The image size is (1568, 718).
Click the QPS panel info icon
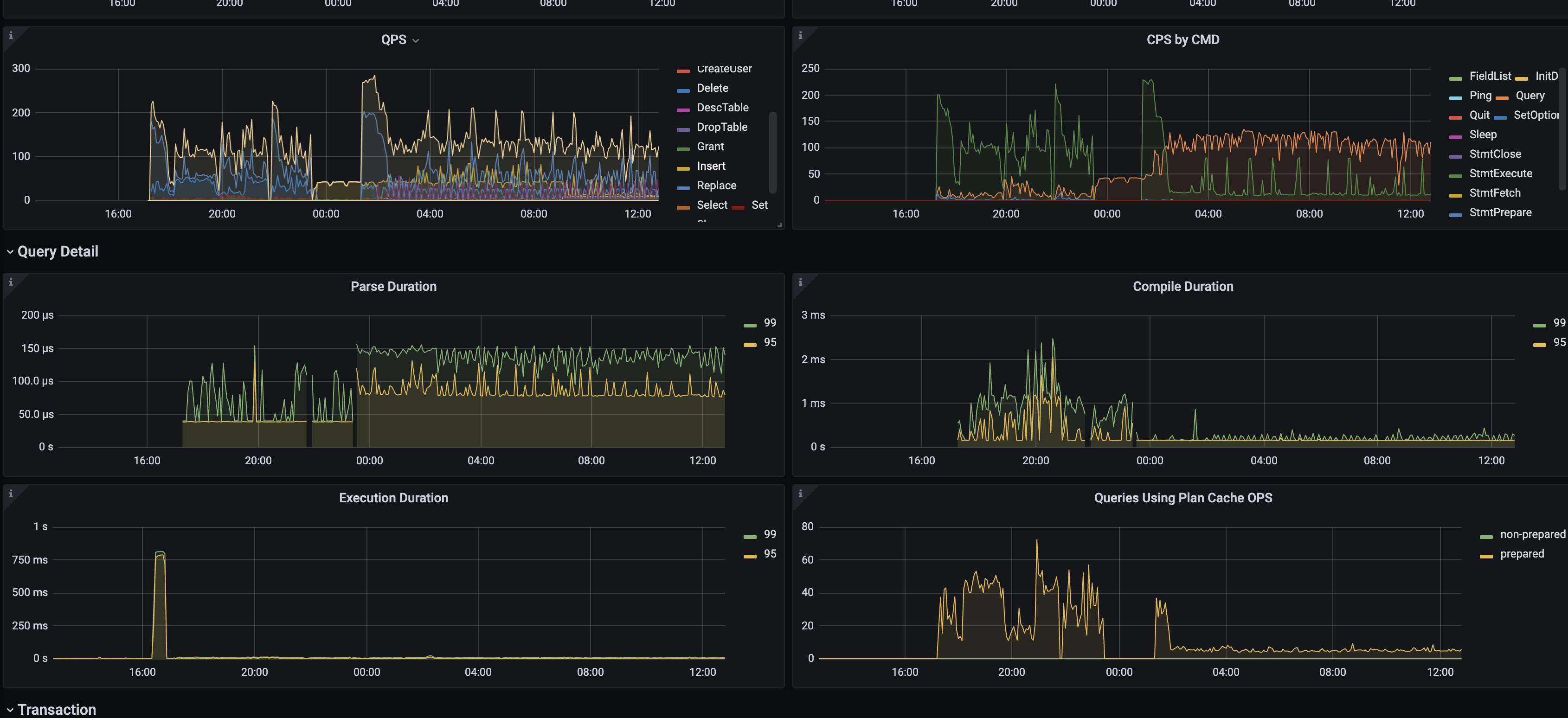click(x=10, y=36)
